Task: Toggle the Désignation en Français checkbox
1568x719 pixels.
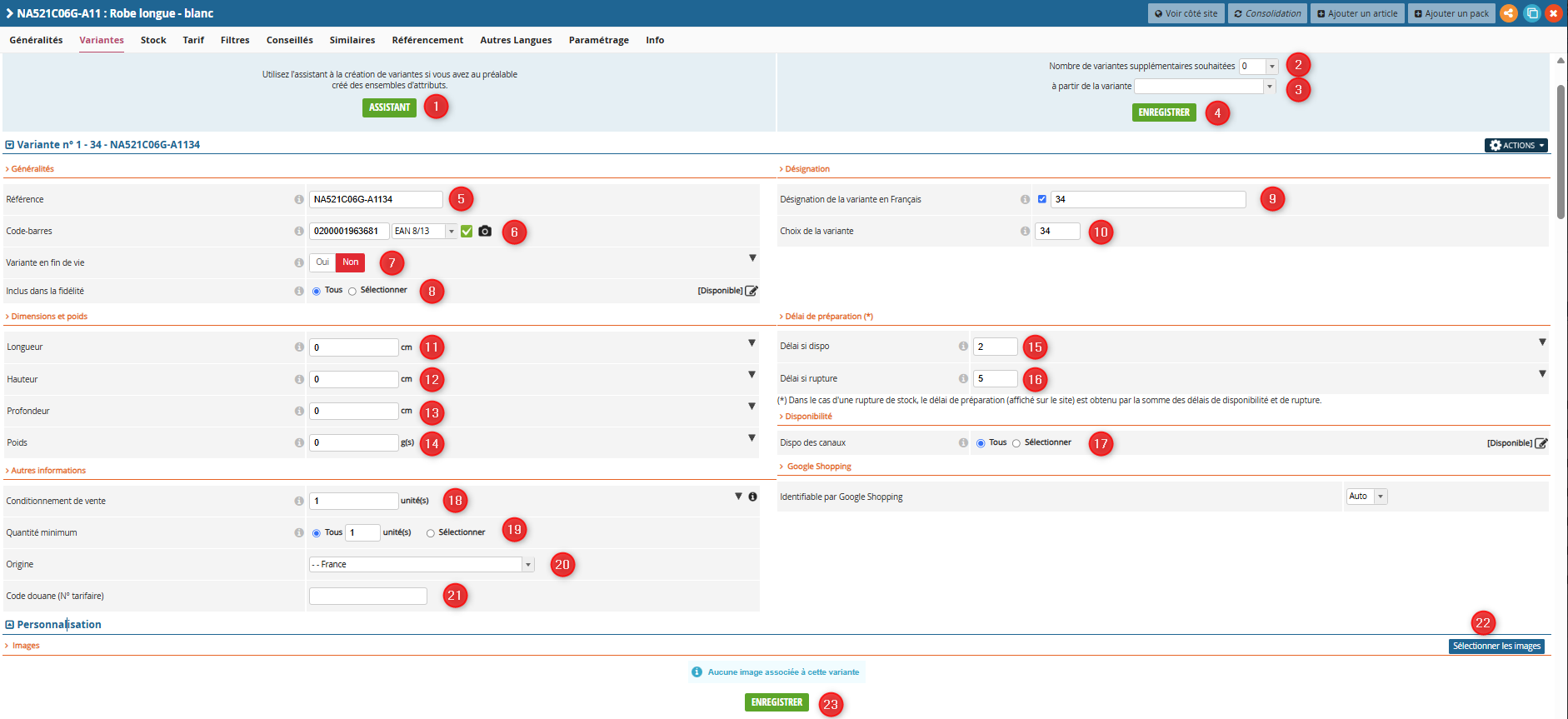Action: click(1042, 199)
